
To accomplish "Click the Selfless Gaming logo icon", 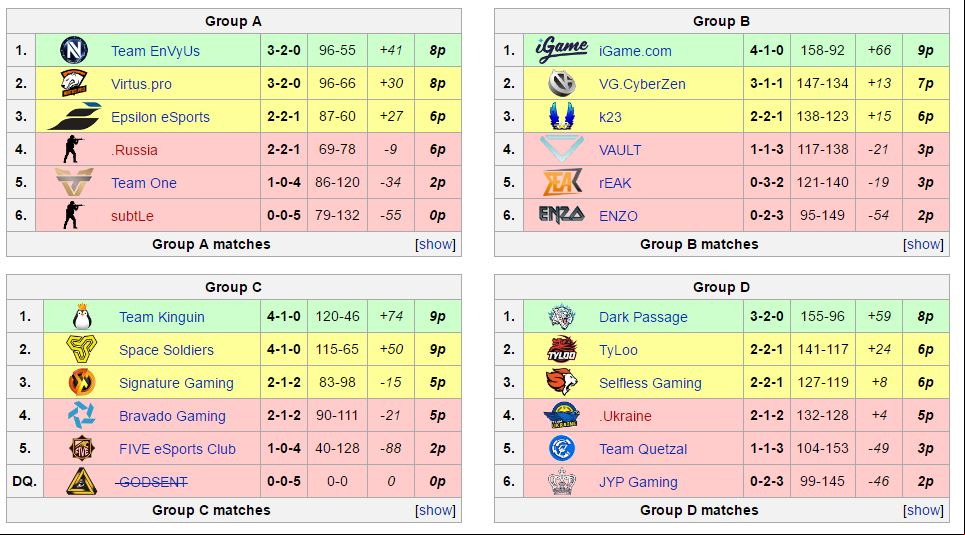I will click(x=561, y=382).
